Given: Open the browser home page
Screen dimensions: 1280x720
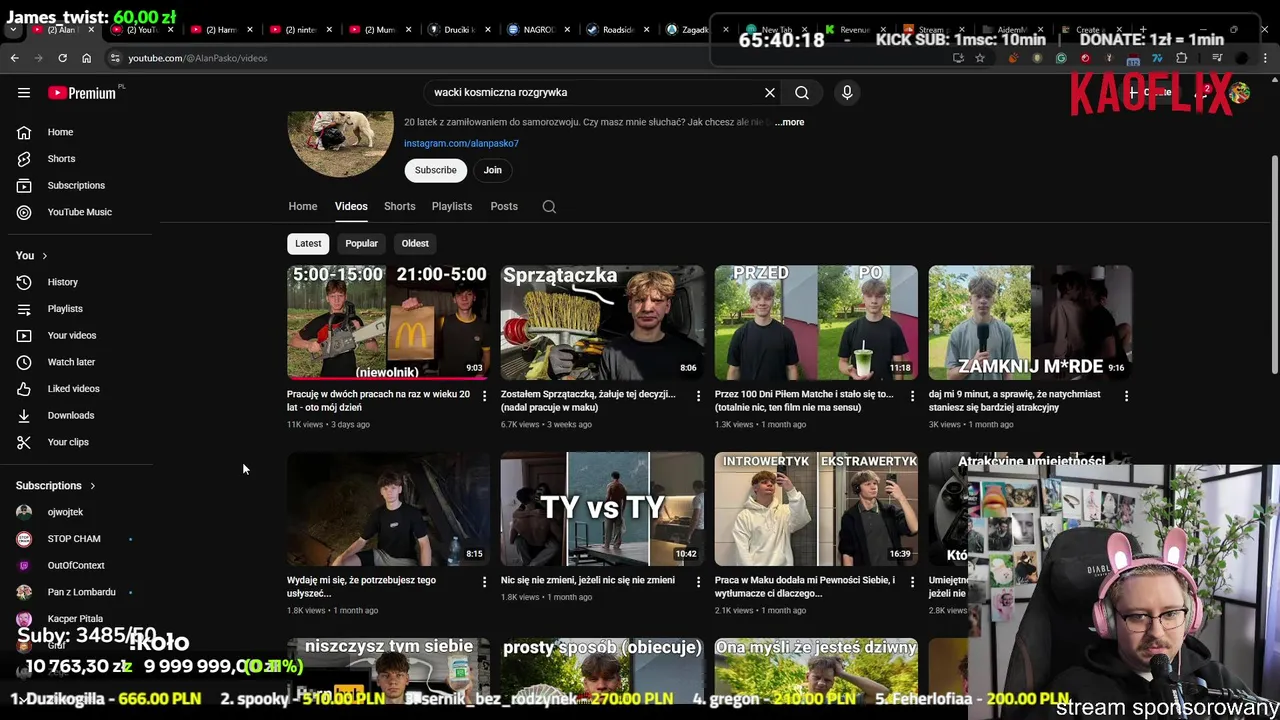Looking at the screenshot, I should click(x=86, y=58).
